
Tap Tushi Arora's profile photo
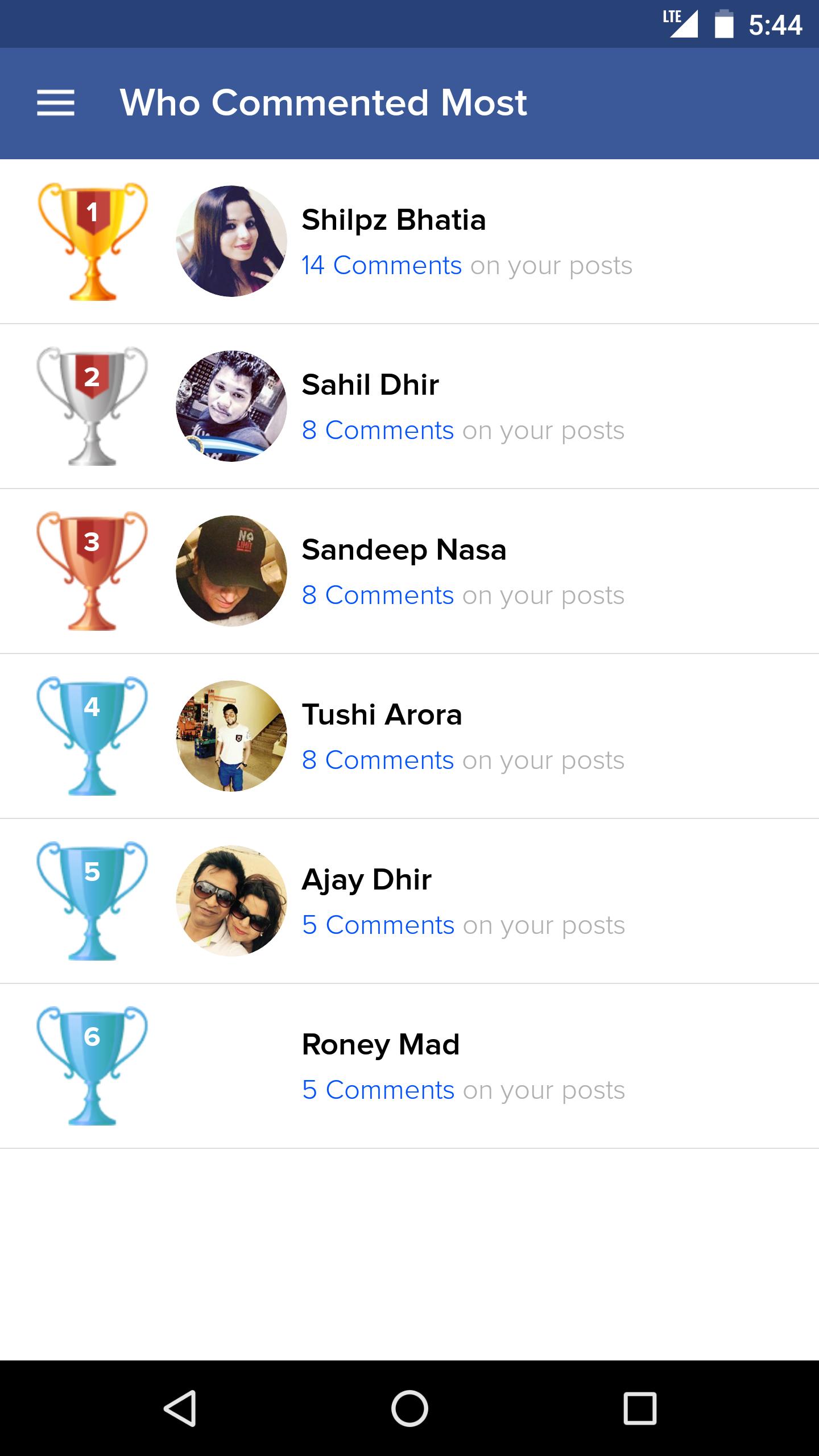[x=231, y=736]
